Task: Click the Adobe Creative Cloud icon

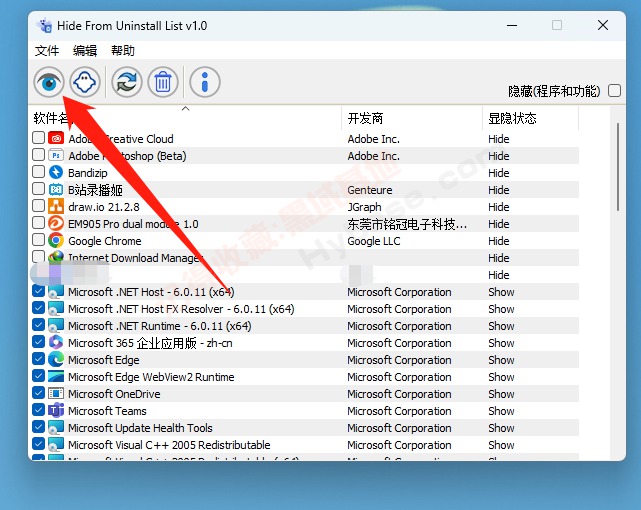Action: (x=56, y=139)
